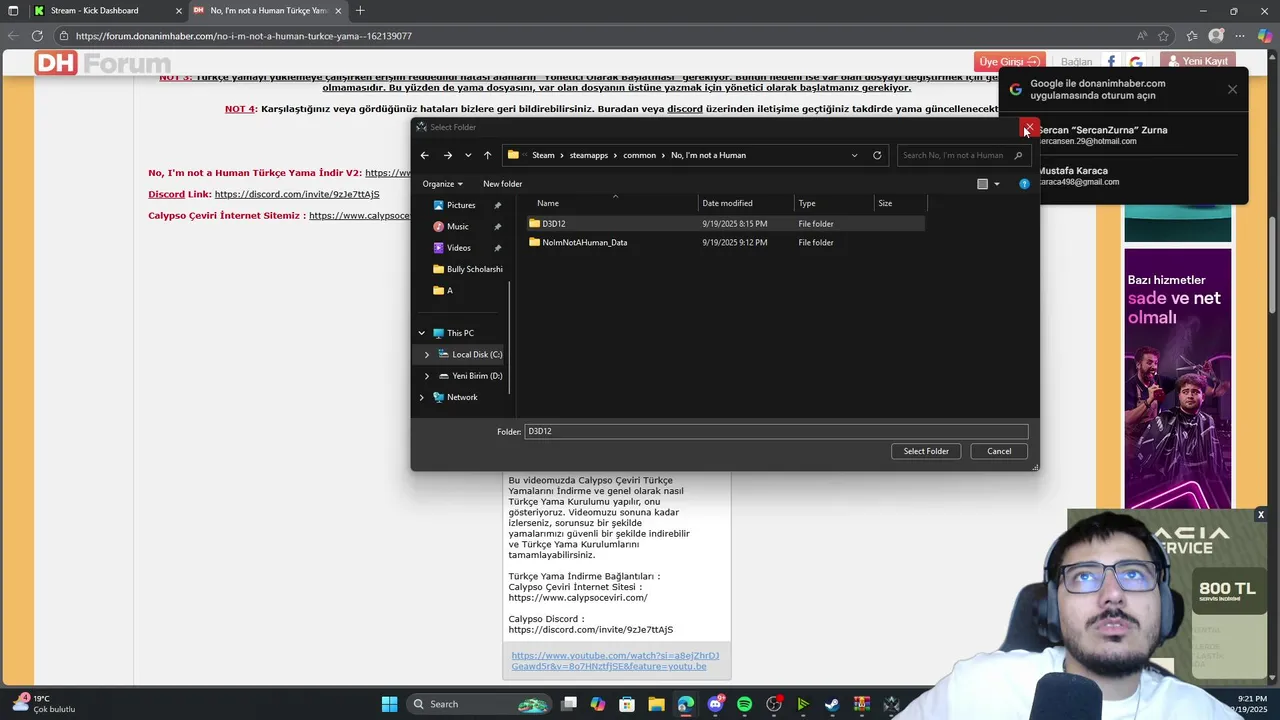Add page to favorites star icon
The image size is (1280, 720).
coord(1163,36)
